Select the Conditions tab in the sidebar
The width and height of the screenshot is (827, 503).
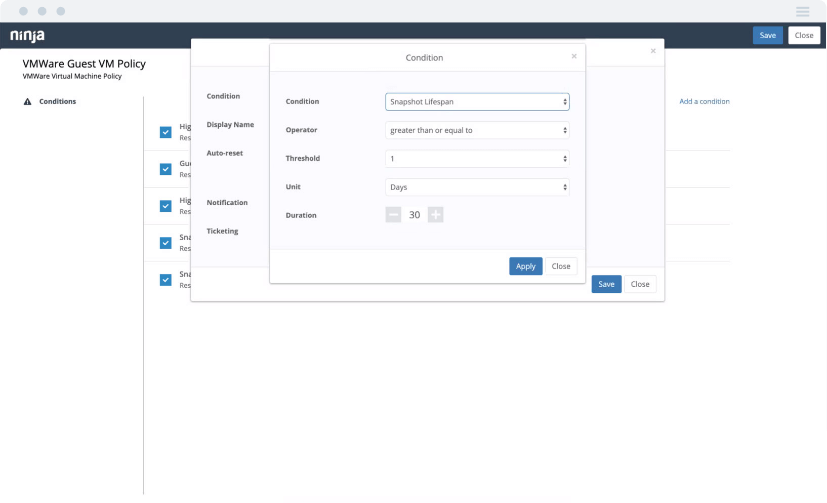57,101
